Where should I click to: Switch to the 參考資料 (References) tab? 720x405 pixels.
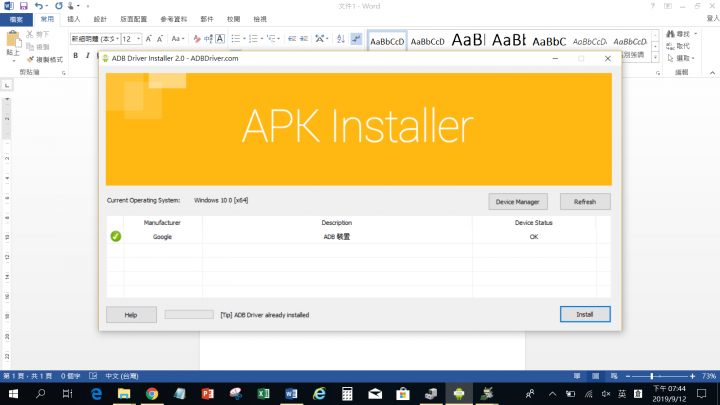coord(174,19)
